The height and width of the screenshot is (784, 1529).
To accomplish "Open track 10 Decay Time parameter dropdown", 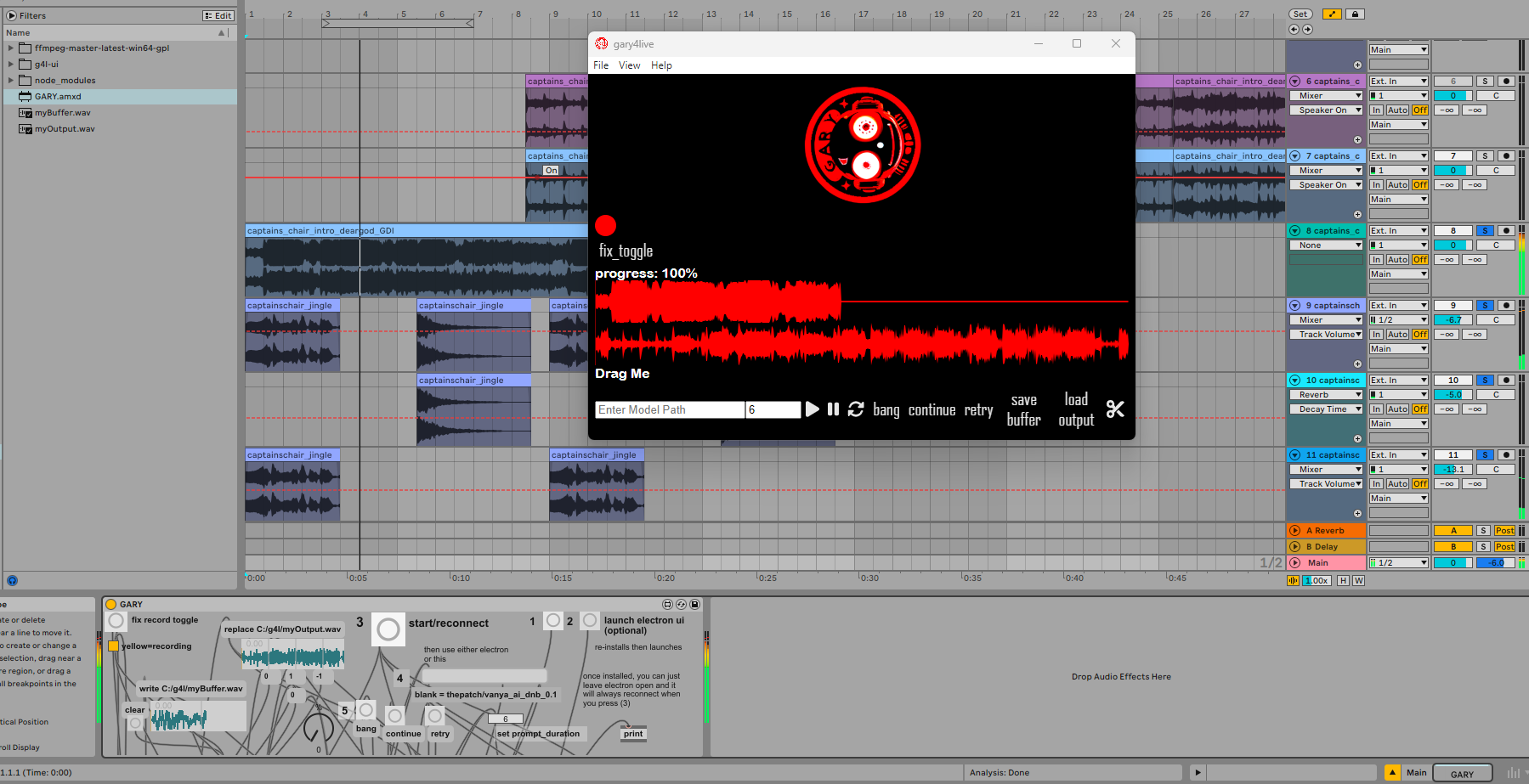I will coord(1326,409).
